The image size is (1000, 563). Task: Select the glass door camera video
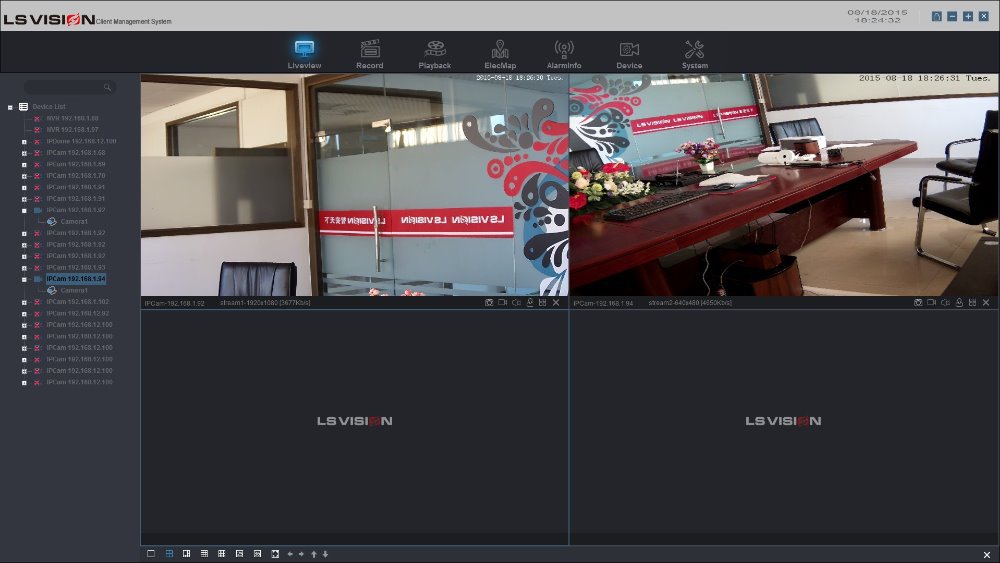pyautogui.click(x=355, y=185)
